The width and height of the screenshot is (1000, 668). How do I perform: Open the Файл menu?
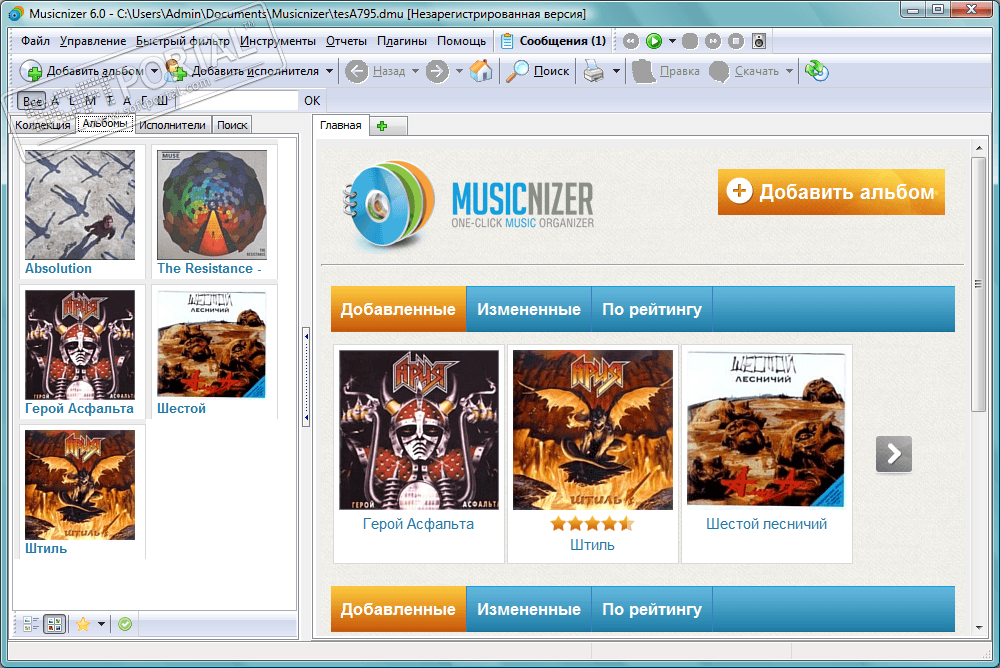point(35,41)
